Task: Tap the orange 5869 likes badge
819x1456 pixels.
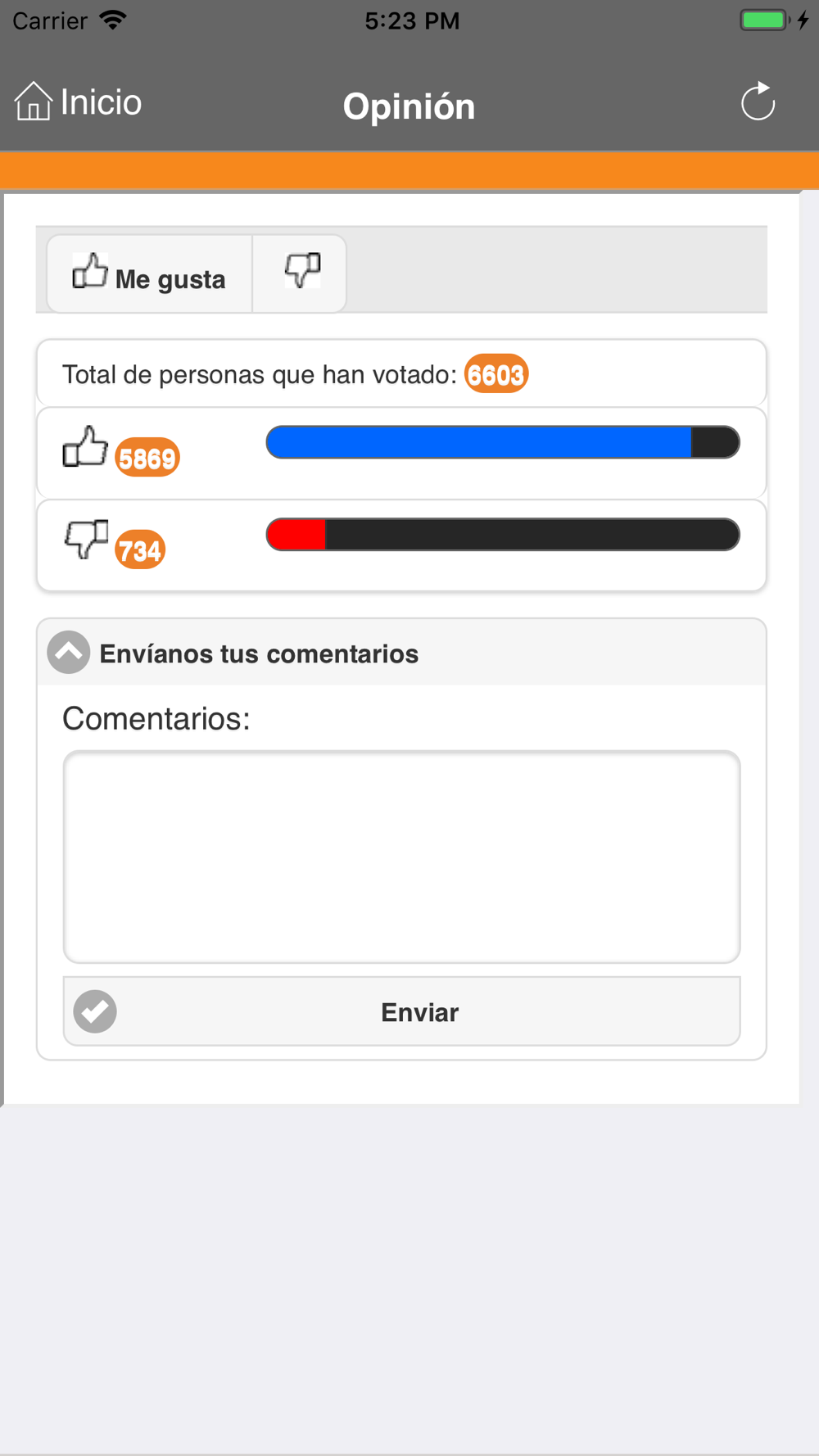Action: (x=147, y=458)
